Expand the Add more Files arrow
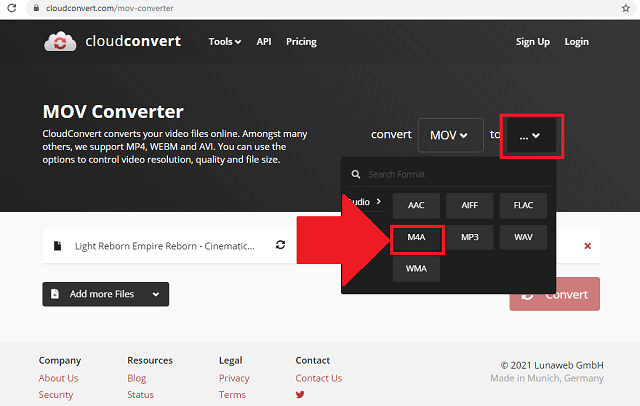Image resolution: width=640 pixels, height=406 pixels. (x=156, y=294)
